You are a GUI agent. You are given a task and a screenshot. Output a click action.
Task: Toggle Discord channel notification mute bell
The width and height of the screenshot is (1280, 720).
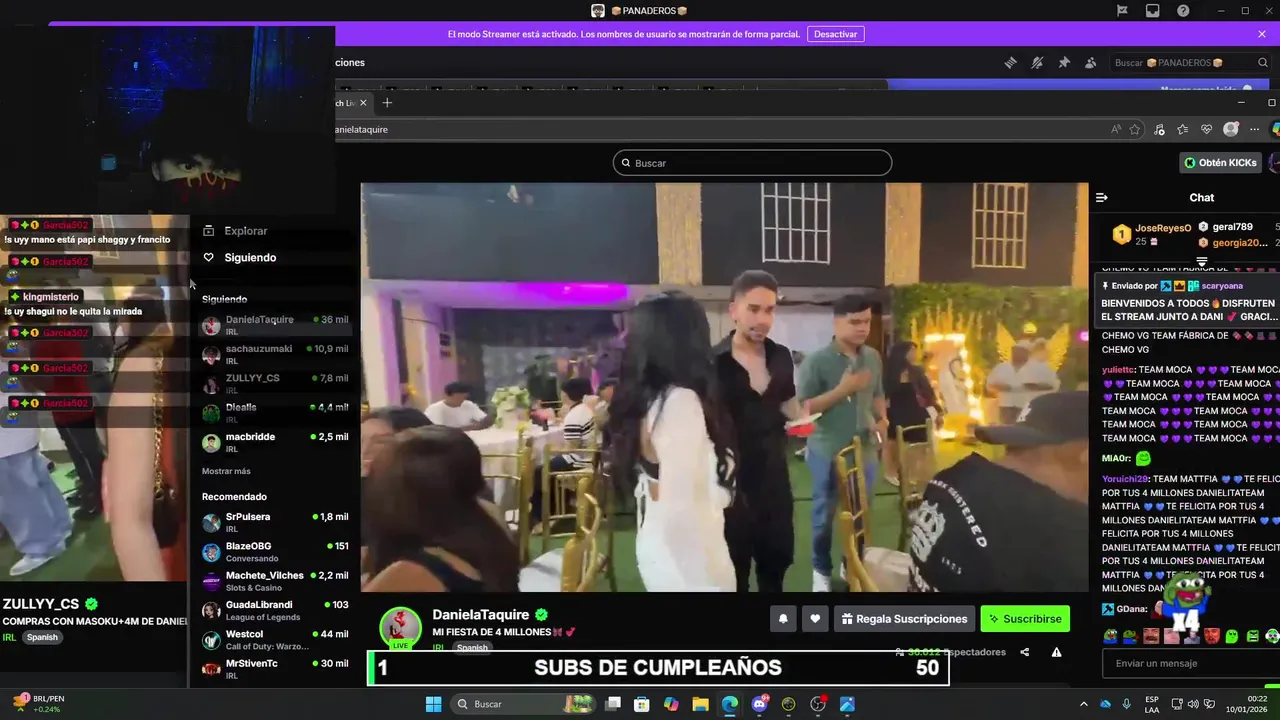pos(1037,62)
